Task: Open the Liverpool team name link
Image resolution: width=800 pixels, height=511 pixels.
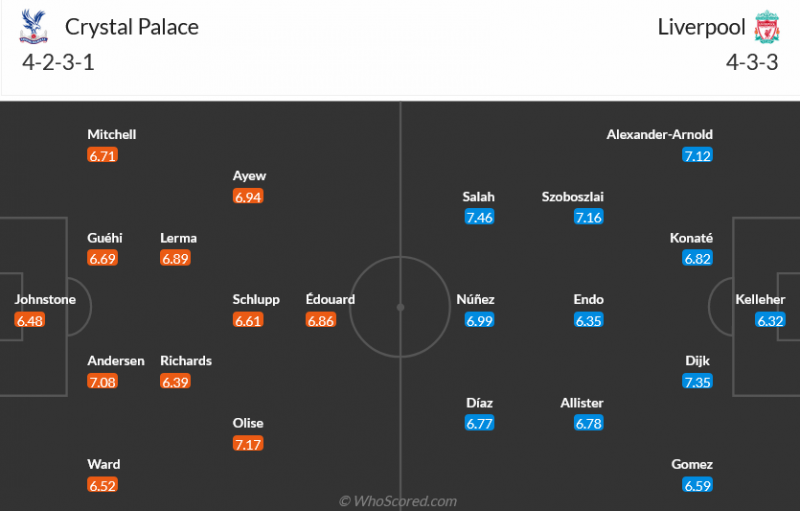Action: [702, 27]
